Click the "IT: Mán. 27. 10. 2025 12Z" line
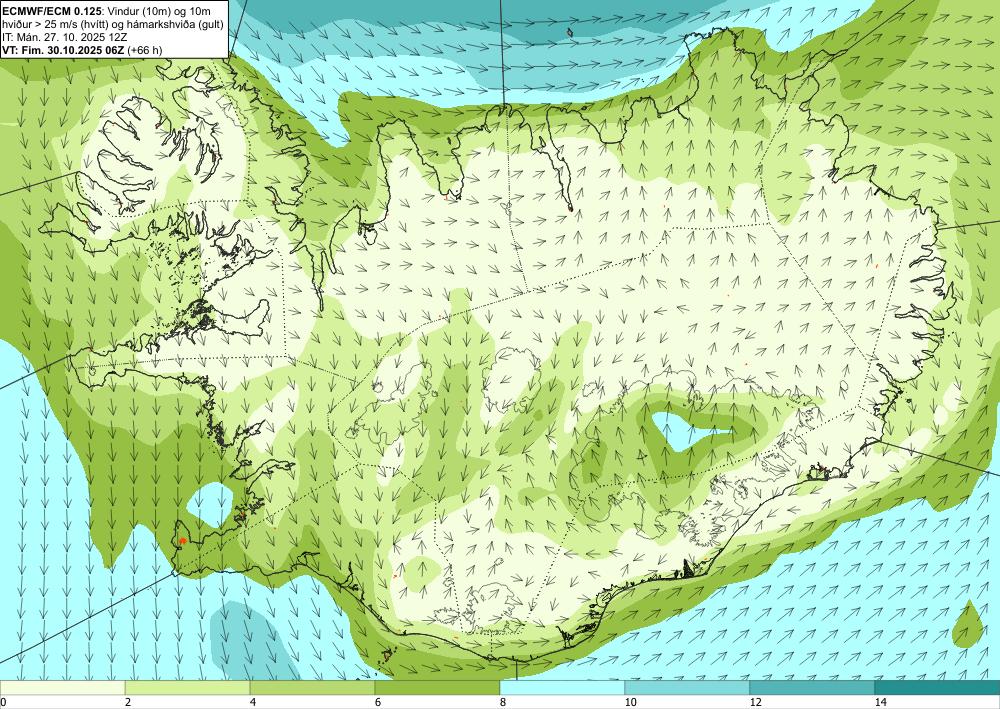 coord(64,37)
